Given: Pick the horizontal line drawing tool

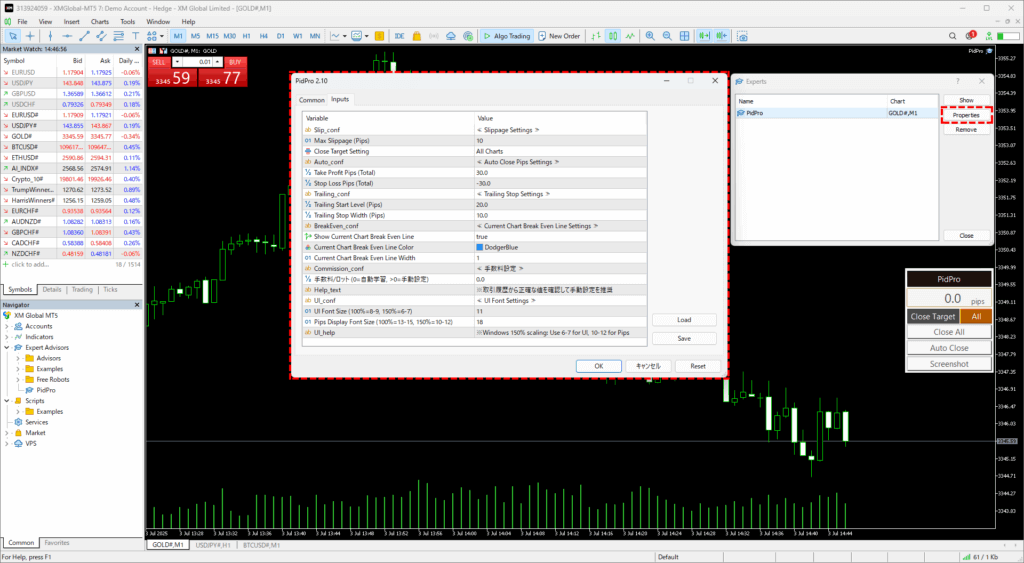Looking at the screenshot, I should coord(67,36).
